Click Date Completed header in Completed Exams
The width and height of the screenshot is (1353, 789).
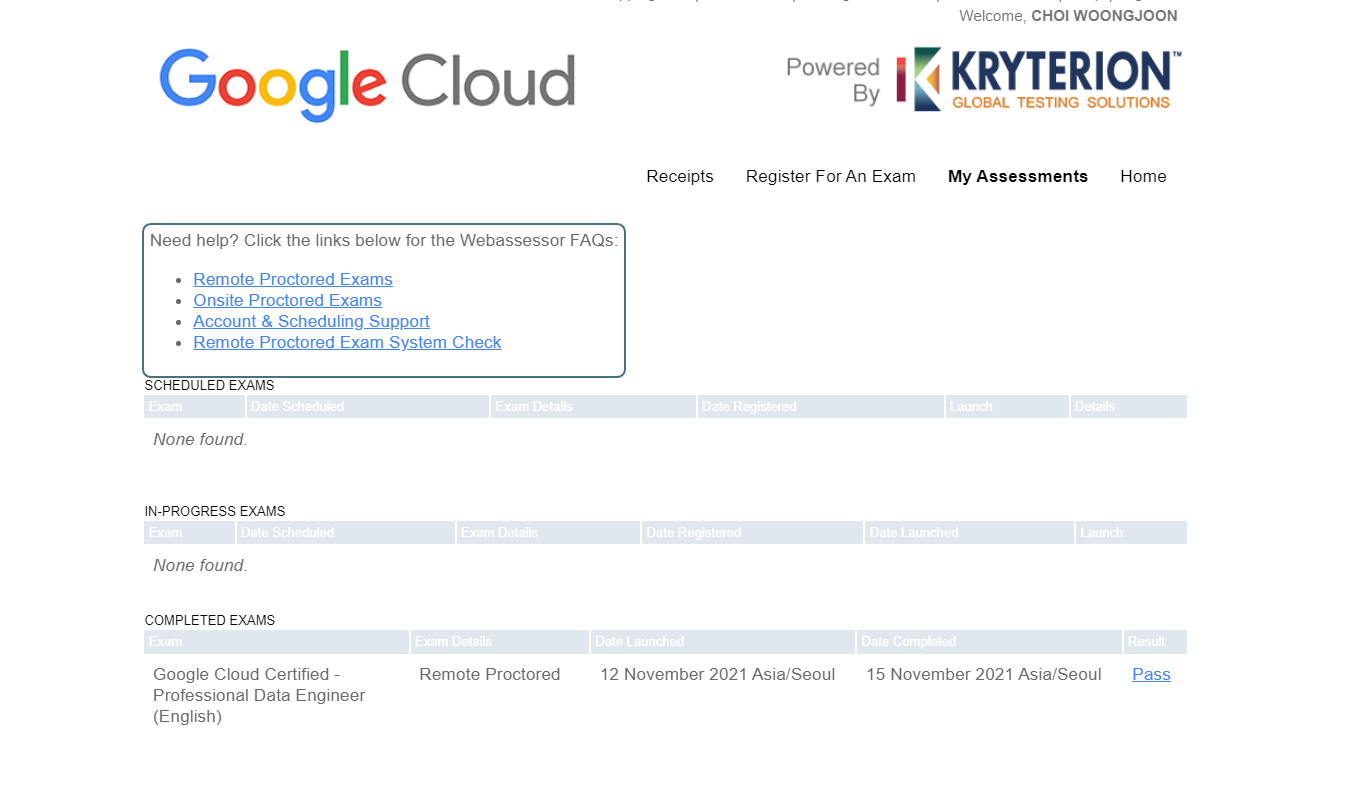[990, 641]
